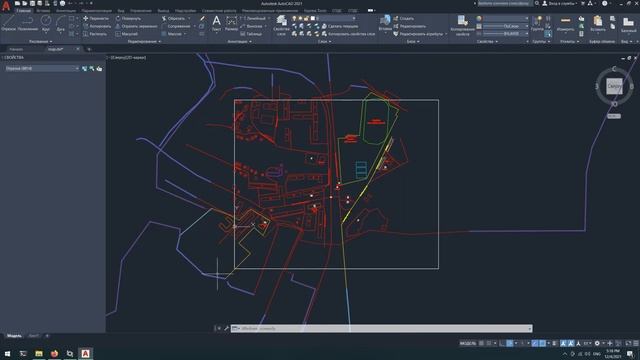Toggle polar tracking in status bar

click(x=510, y=343)
